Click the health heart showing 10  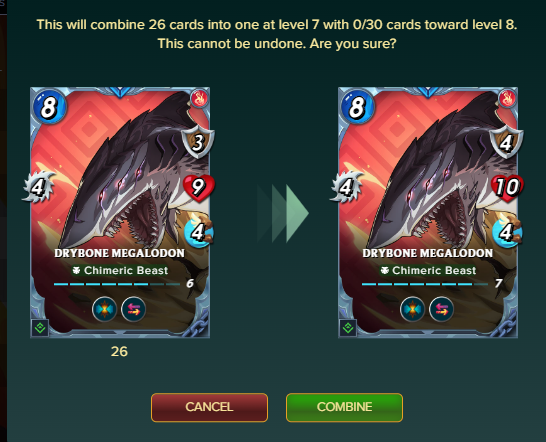pos(507,188)
